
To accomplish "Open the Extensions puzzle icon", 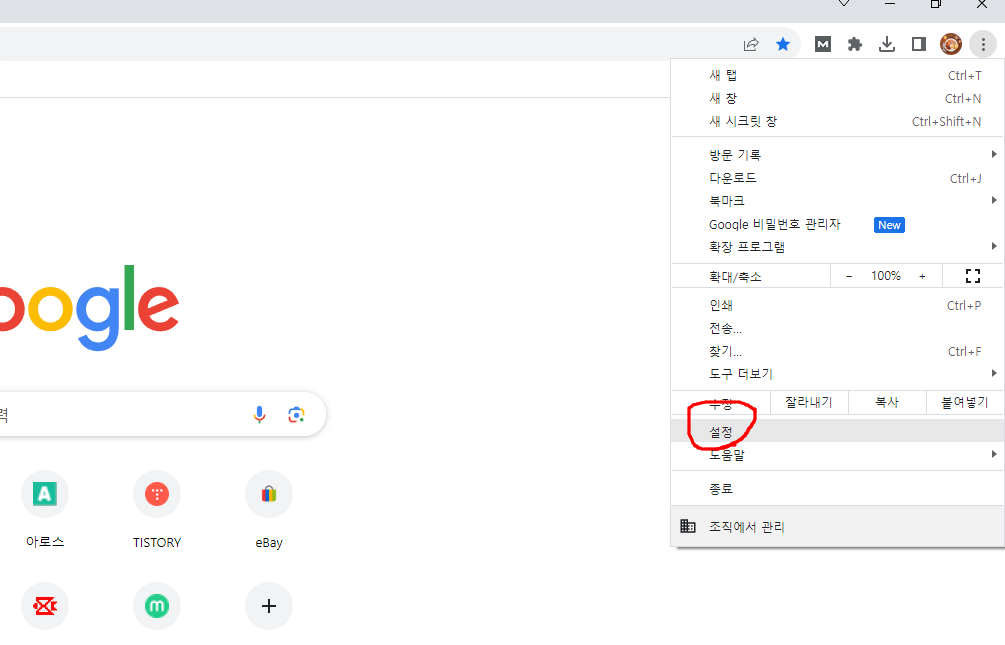I will pyautogui.click(x=855, y=44).
